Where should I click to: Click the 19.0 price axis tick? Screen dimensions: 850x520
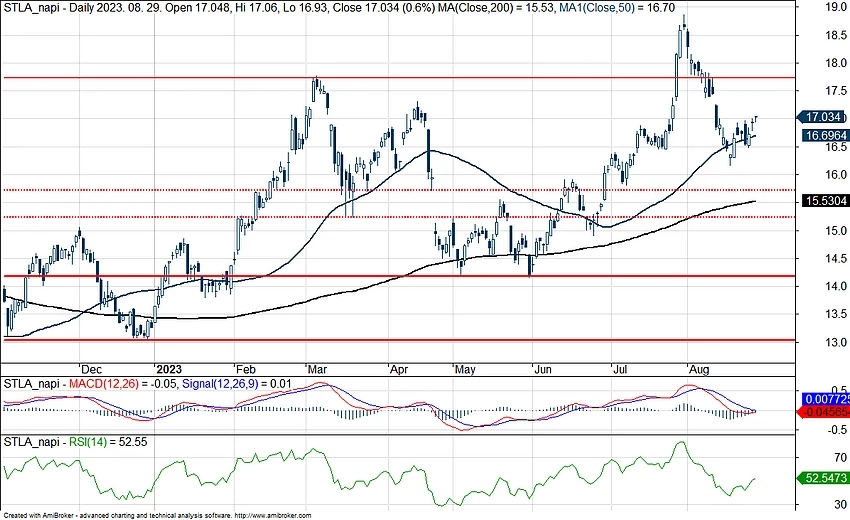pos(836,7)
